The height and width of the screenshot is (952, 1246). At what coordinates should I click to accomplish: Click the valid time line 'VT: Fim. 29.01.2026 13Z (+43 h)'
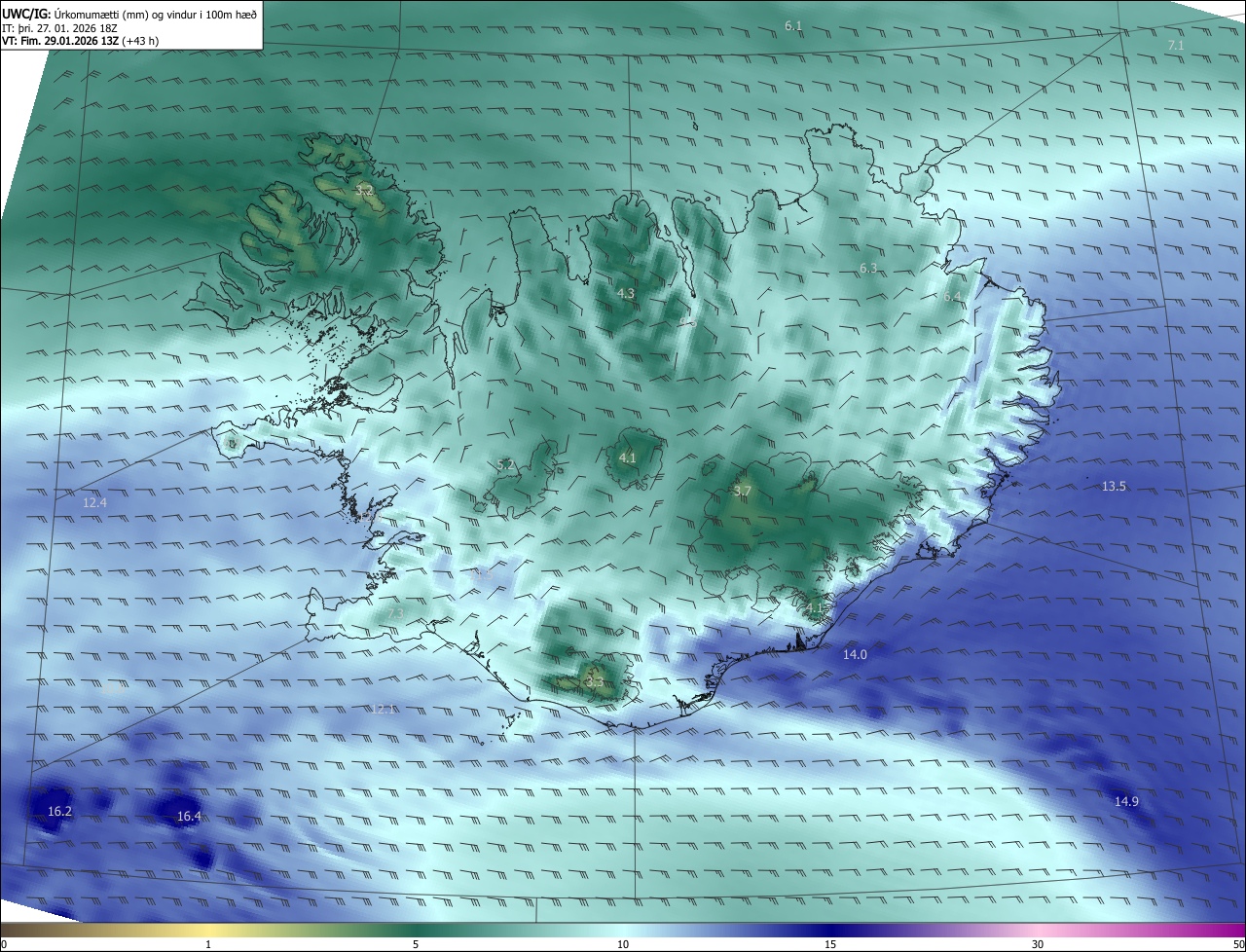[x=81, y=41]
